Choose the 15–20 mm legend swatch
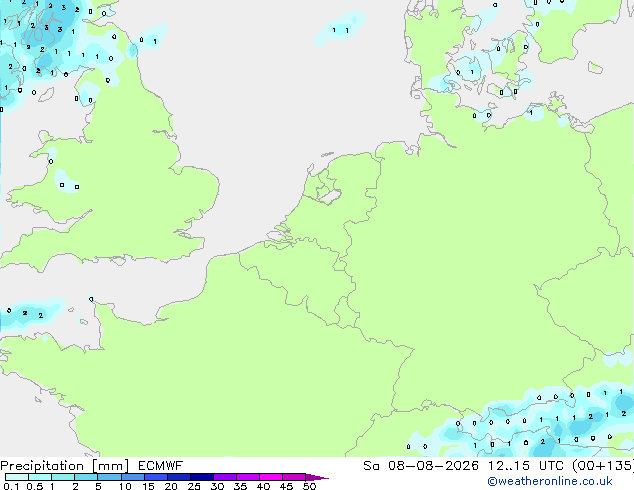Viewport: 634px width, 490px height. [155, 477]
